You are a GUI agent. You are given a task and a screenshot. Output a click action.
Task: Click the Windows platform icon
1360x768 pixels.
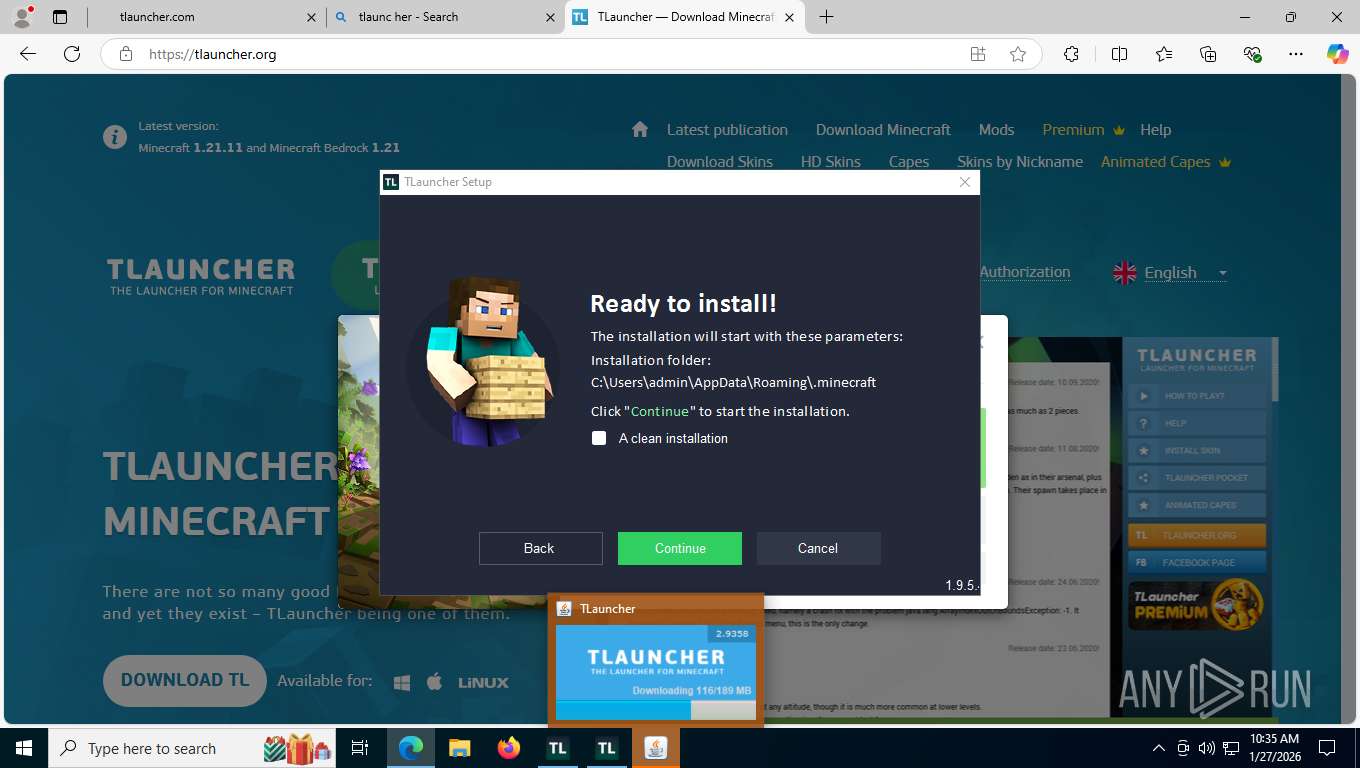click(402, 682)
